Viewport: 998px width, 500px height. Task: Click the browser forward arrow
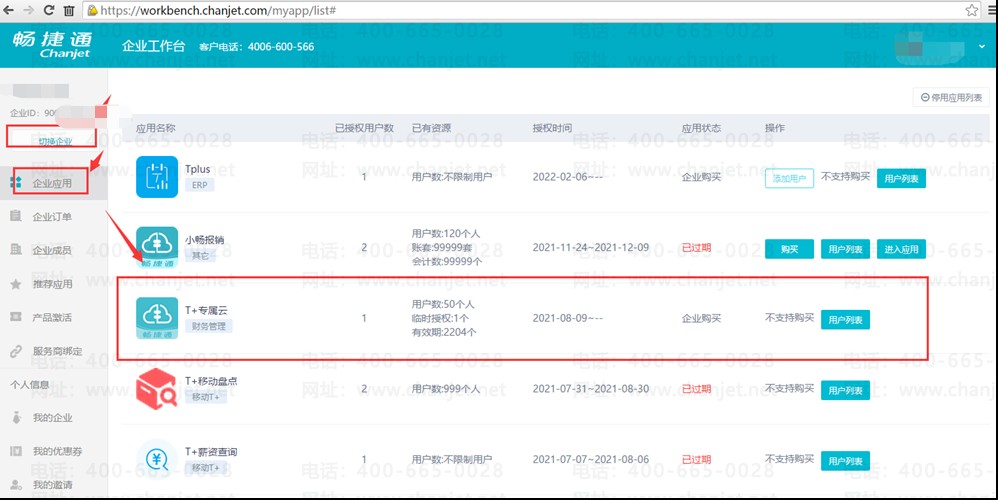tap(29, 10)
